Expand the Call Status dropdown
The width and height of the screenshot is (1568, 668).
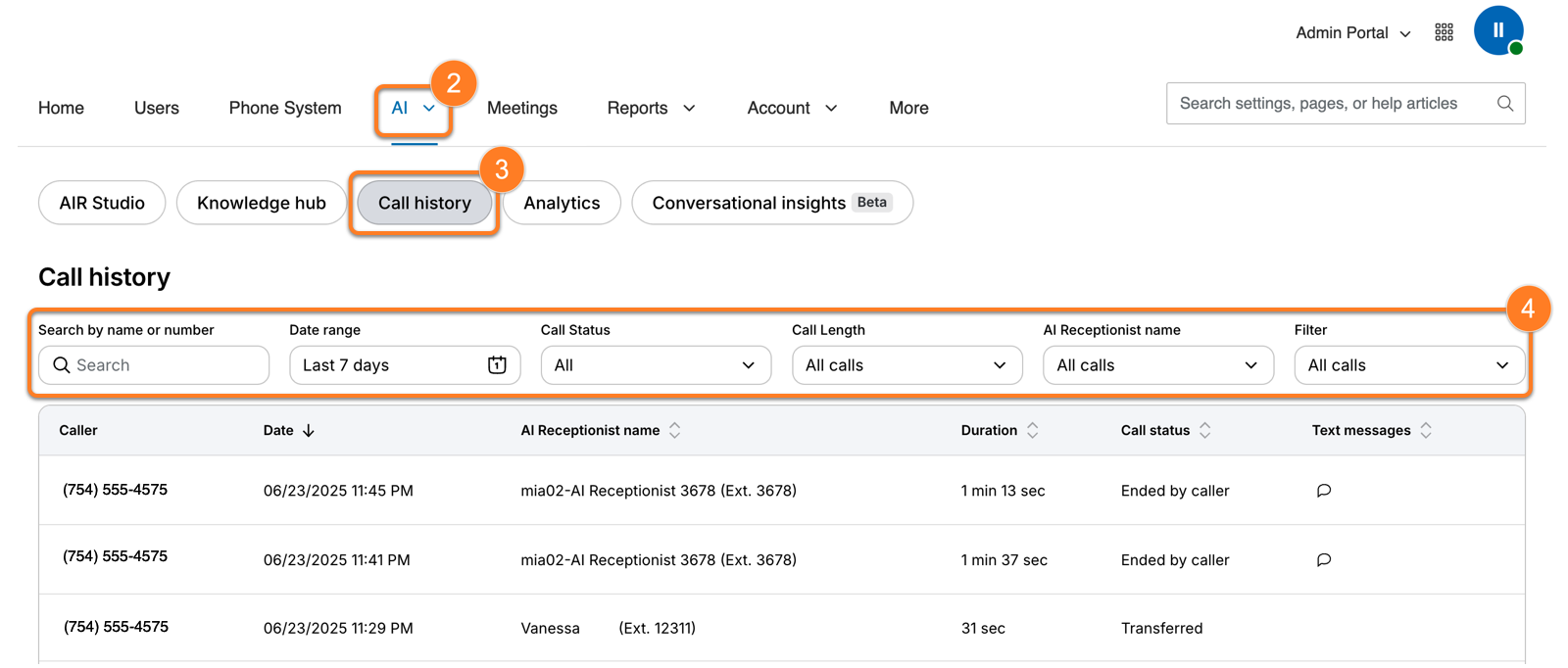[656, 365]
